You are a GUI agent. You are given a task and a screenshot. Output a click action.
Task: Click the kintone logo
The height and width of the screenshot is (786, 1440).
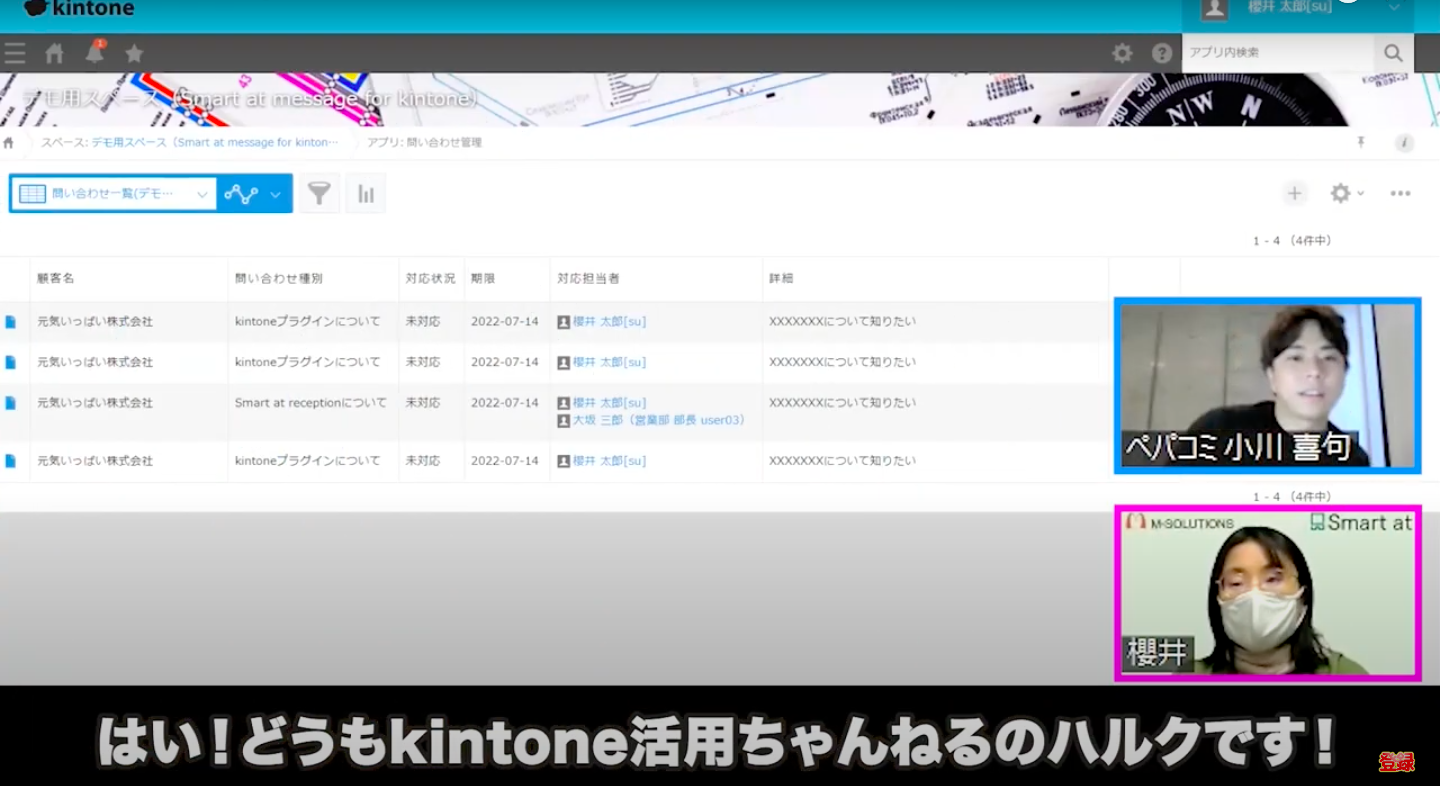point(78,8)
